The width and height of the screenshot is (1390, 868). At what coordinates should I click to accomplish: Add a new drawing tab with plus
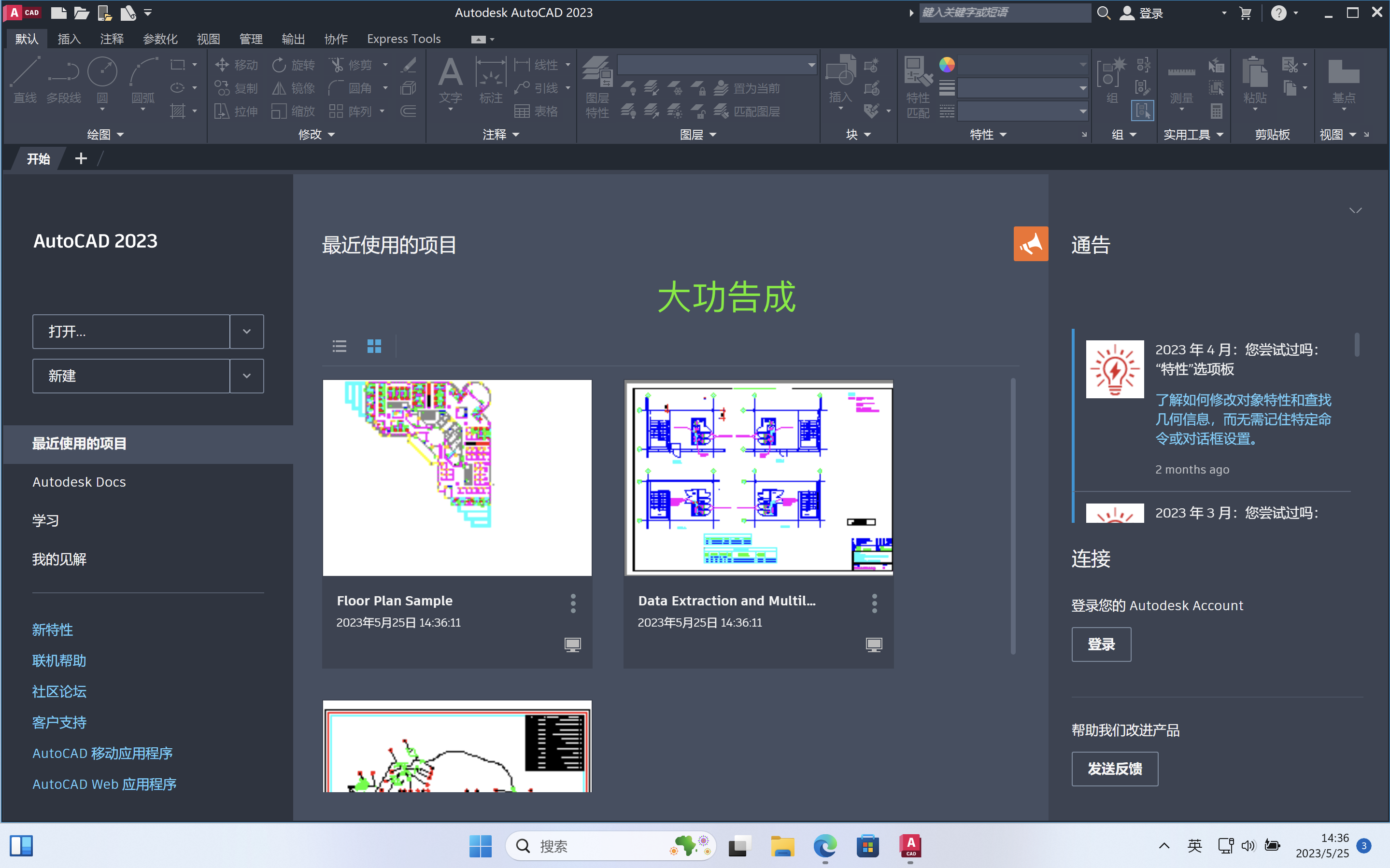(x=81, y=159)
